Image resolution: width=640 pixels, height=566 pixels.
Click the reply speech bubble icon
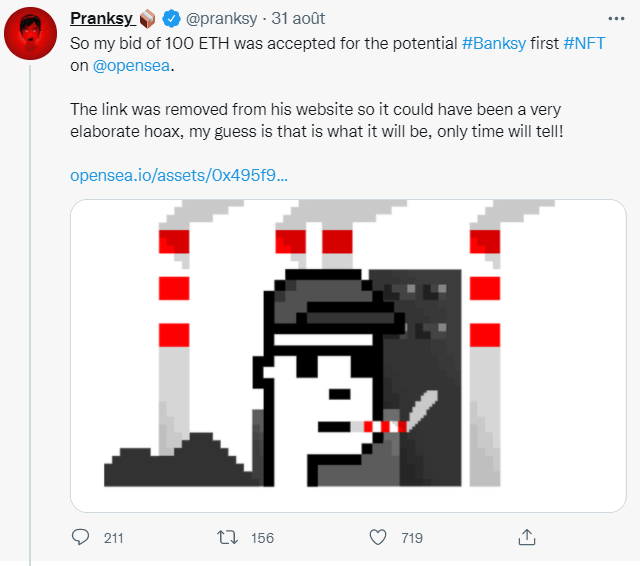point(82,538)
